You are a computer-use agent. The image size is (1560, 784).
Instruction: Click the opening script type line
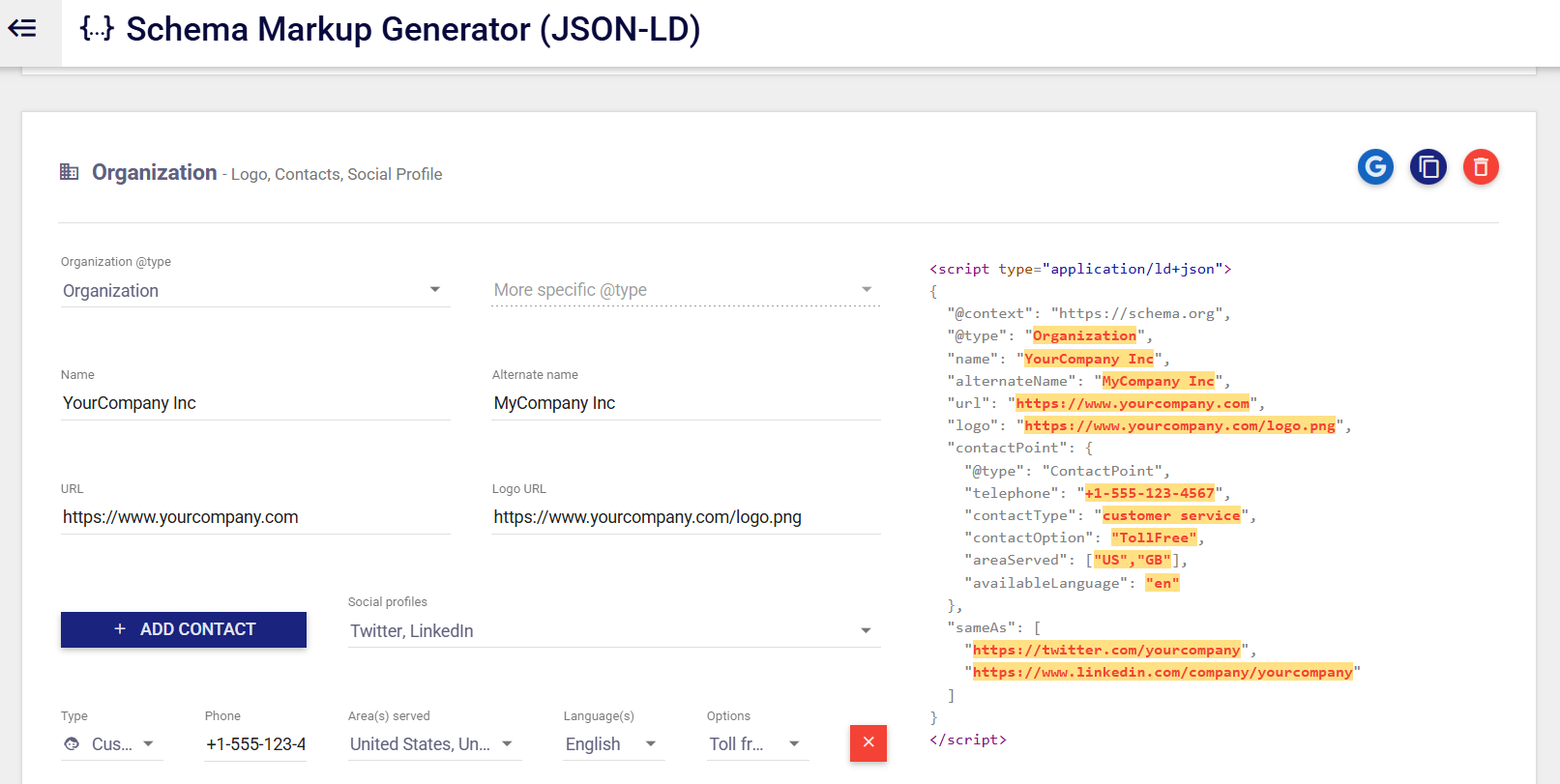point(1080,269)
